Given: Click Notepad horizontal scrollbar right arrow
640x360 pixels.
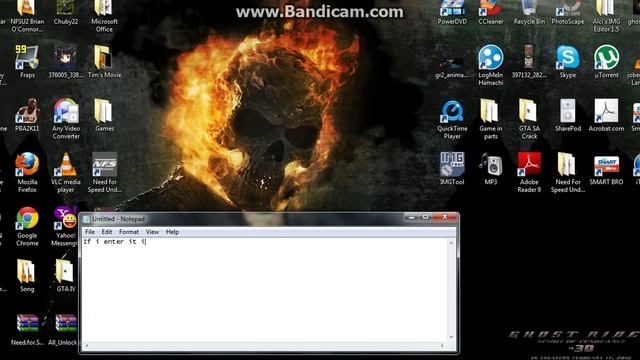Looking at the screenshot, I should click(x=442, y=346).
